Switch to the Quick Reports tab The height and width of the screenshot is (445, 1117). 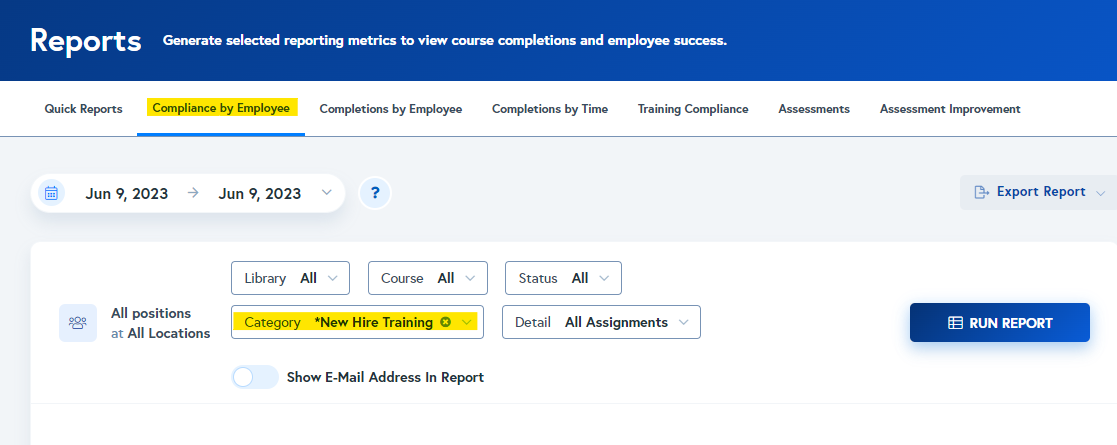[83, 109]
